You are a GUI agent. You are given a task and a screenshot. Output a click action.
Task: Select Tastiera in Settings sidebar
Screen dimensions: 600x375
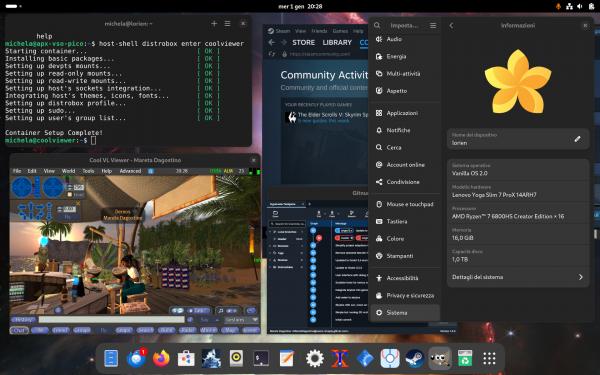click(x=405, y=222)
